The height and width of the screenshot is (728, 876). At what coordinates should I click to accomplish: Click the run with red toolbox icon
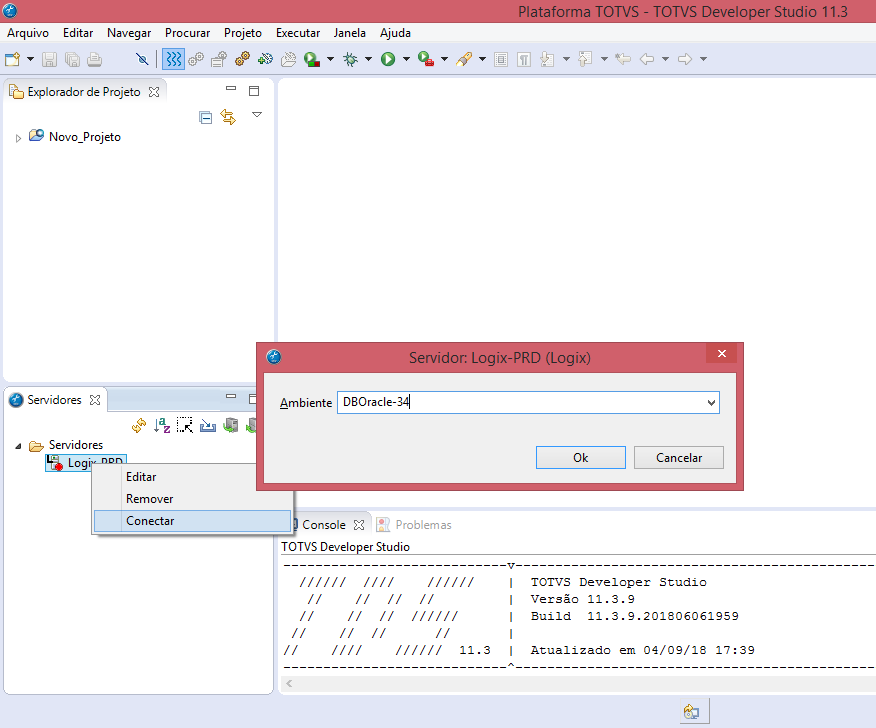[x=426, y=59]
